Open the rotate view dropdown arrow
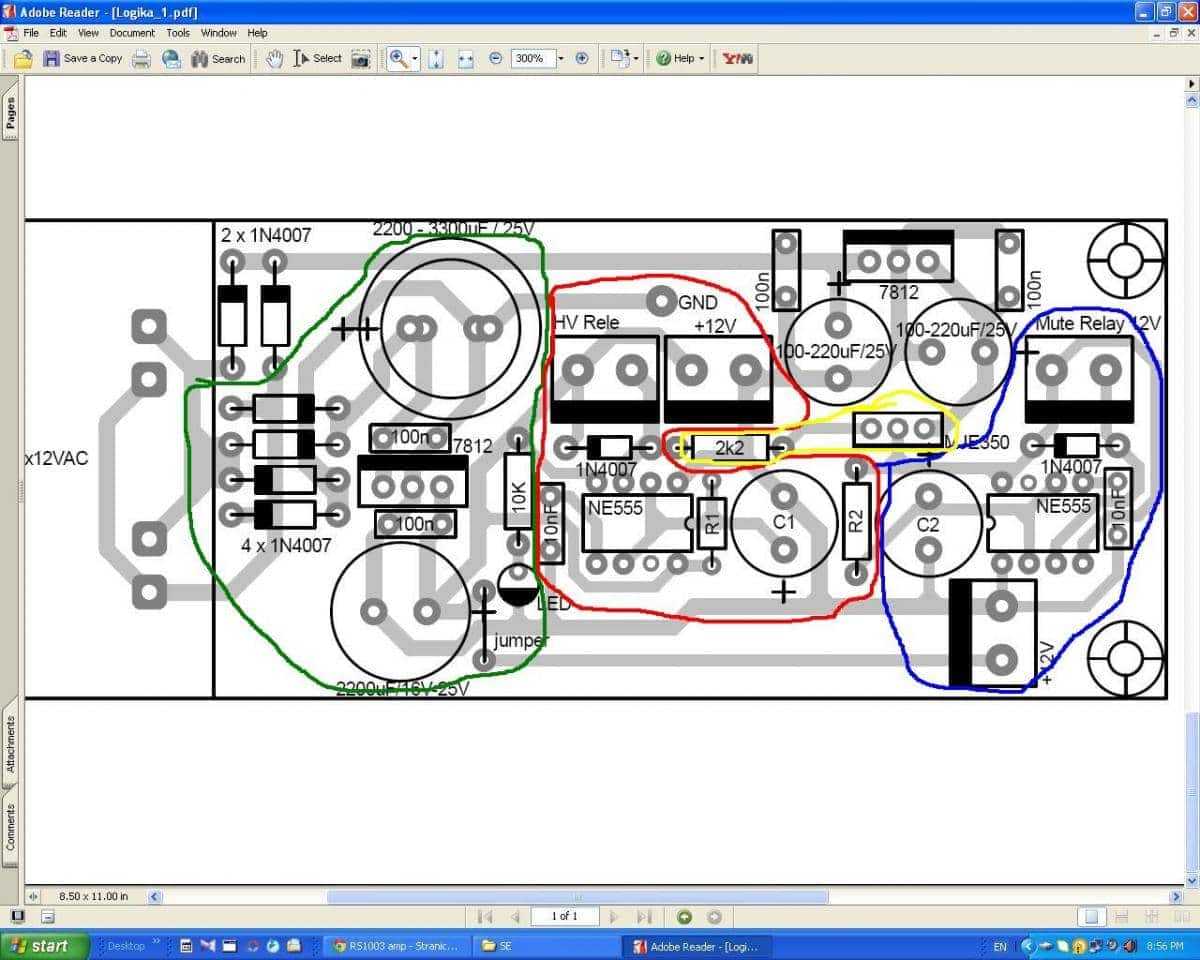1200x960 pixels. (x=636, y=59)
